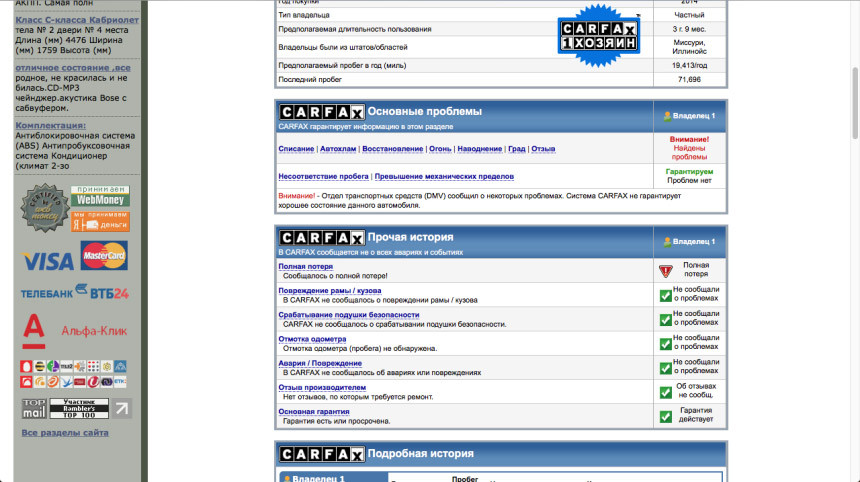Click the gray arrow counter icon
Viewport: 860px width, 482px height.
(x=122, y=409)
